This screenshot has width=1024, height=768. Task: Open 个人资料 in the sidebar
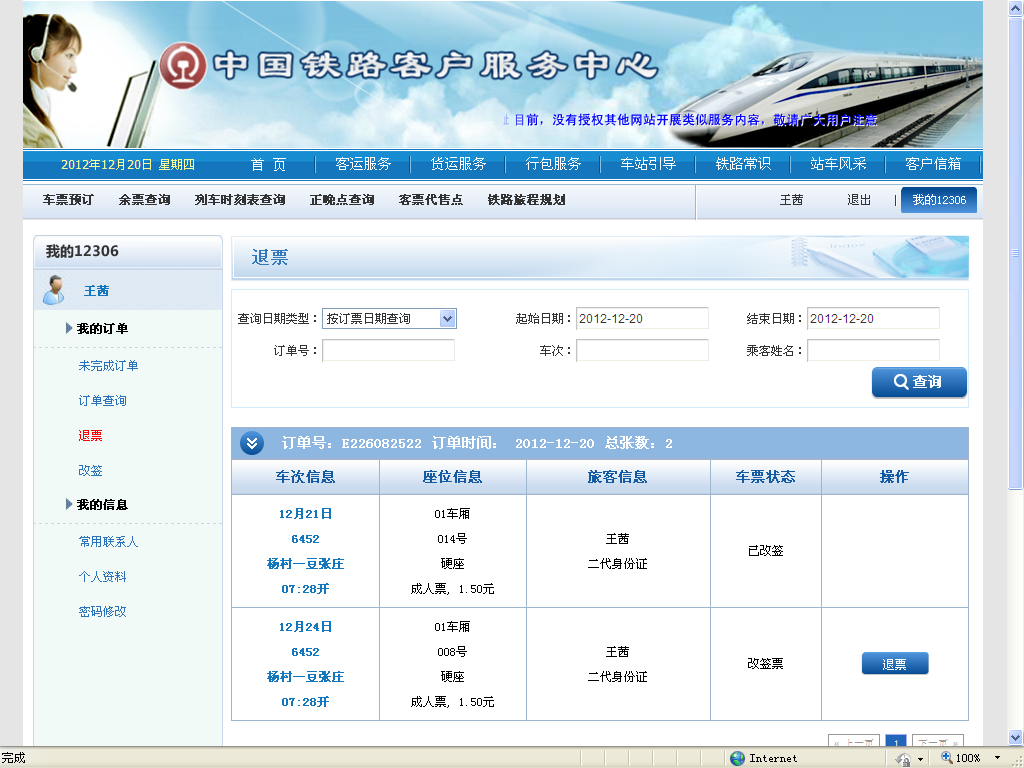[103, 577]
